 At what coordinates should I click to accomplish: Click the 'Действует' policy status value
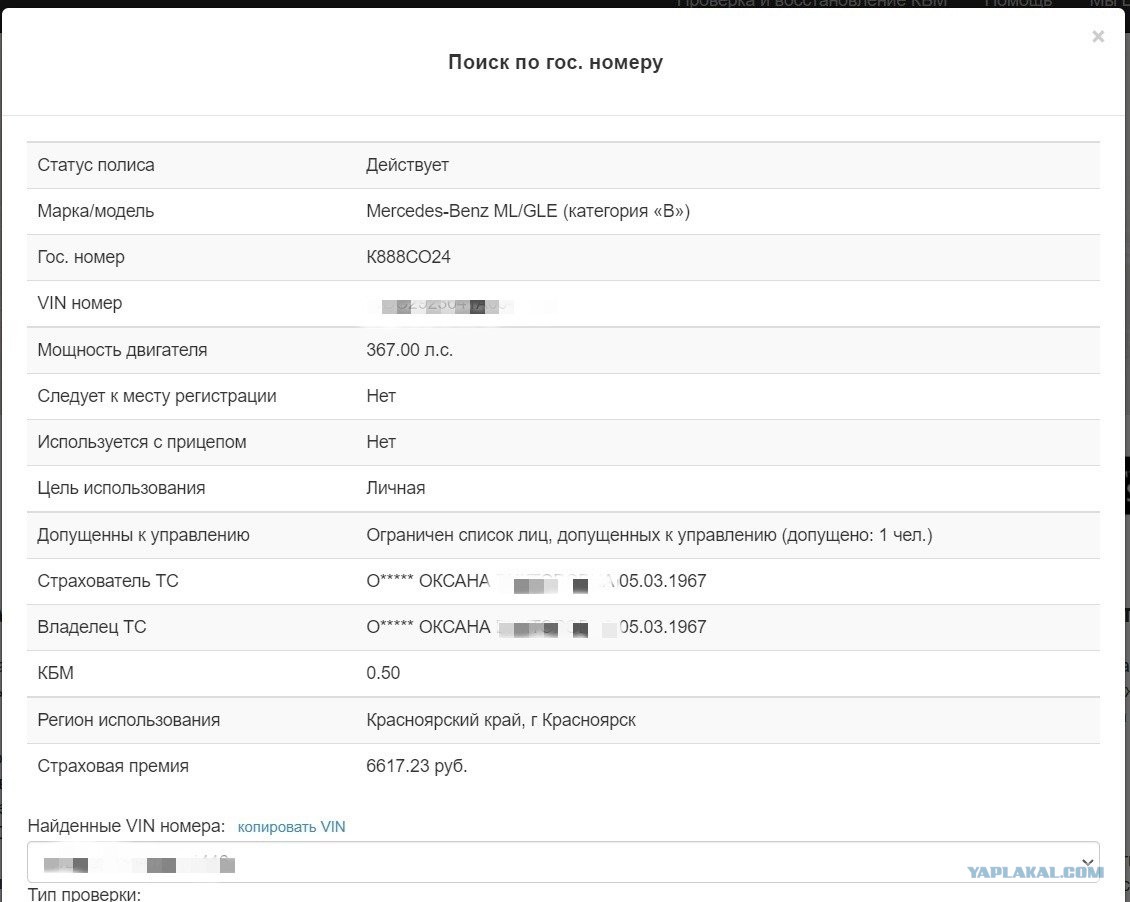pos(407,165)
